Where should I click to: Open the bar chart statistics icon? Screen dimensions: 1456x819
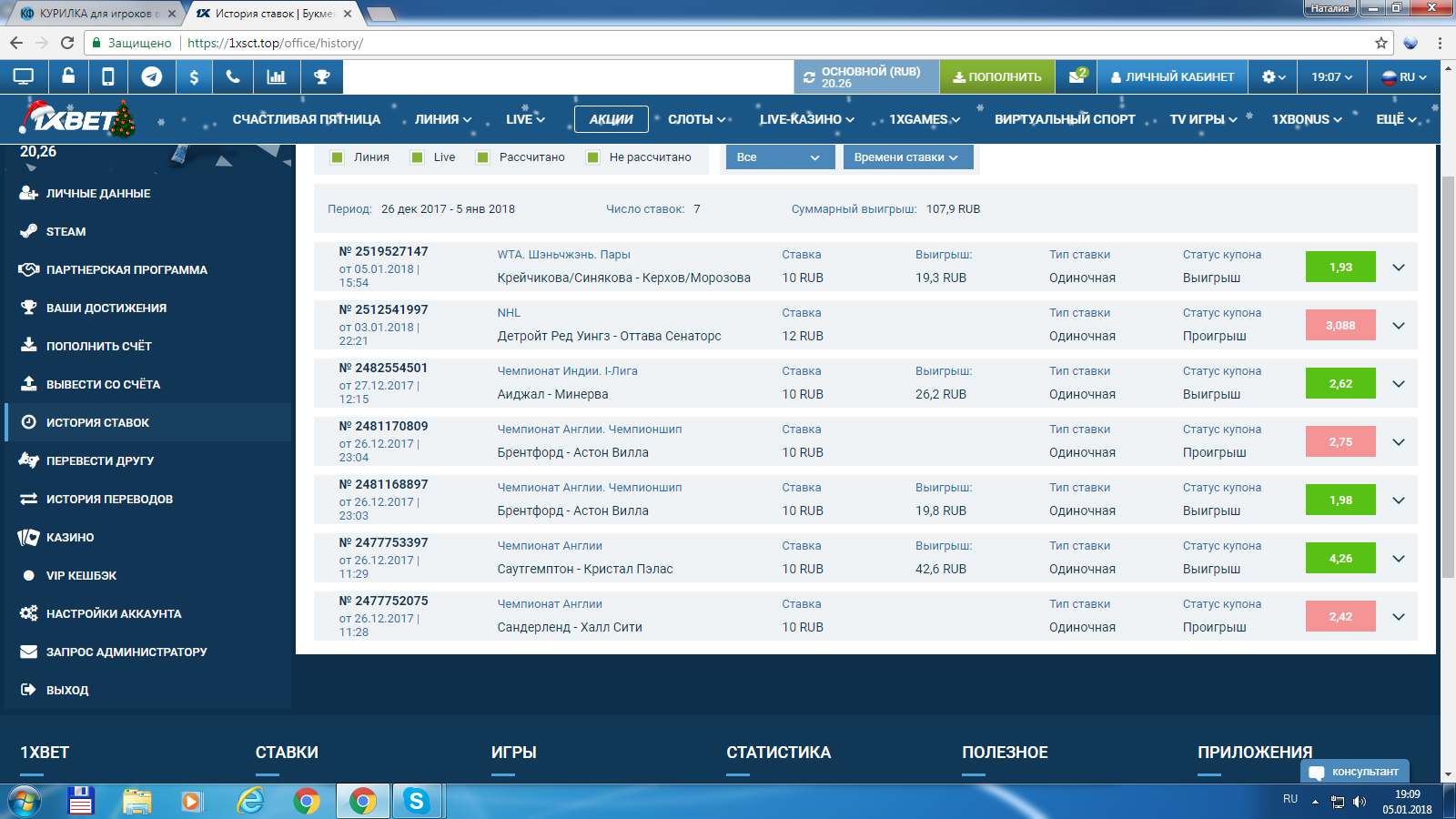pyautogui.click(x=277, y=77)
